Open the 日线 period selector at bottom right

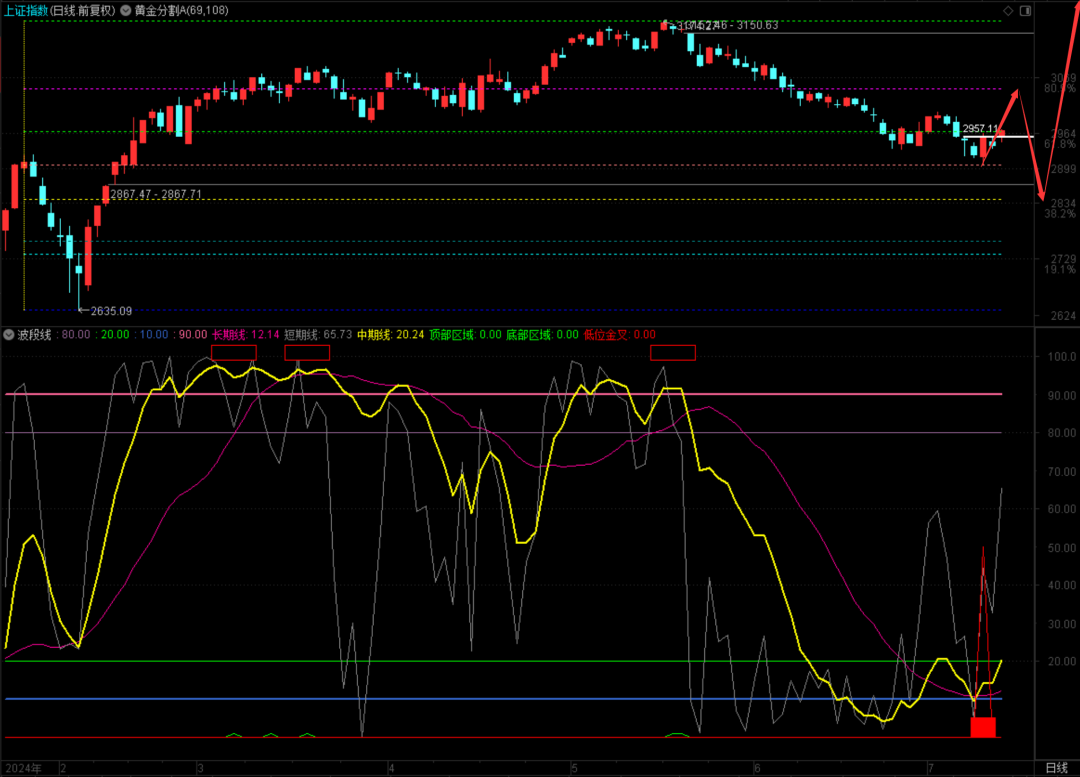click(1056, 767)
